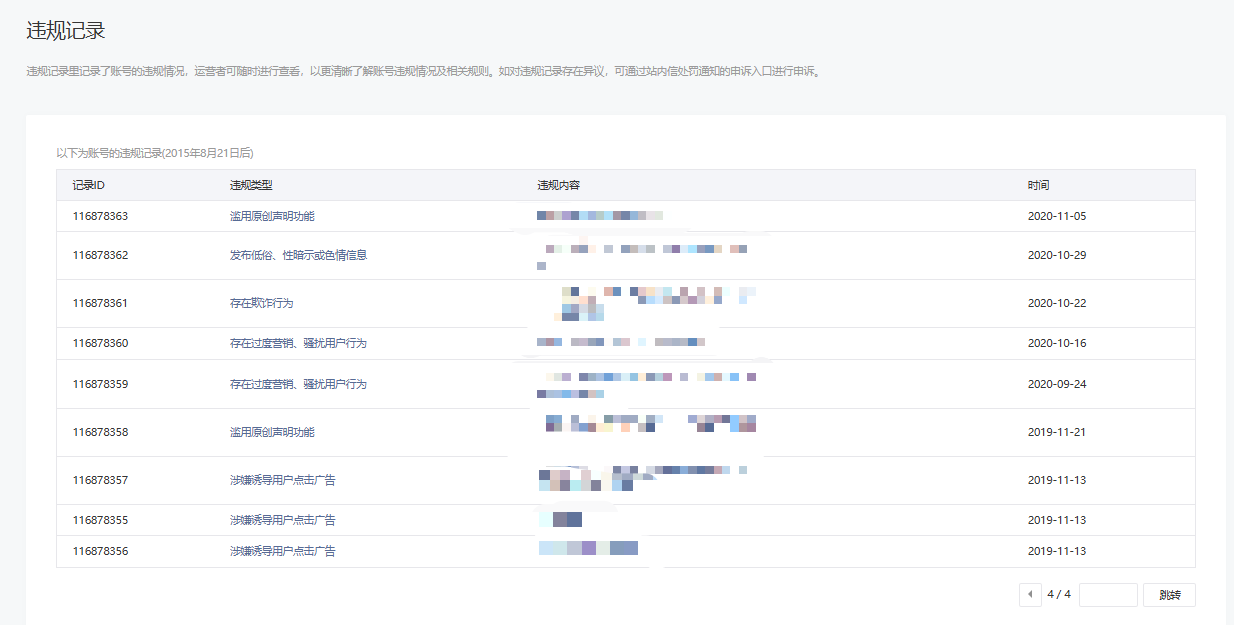Open 存在过度营销 link for record 116878360

(298, 343)
